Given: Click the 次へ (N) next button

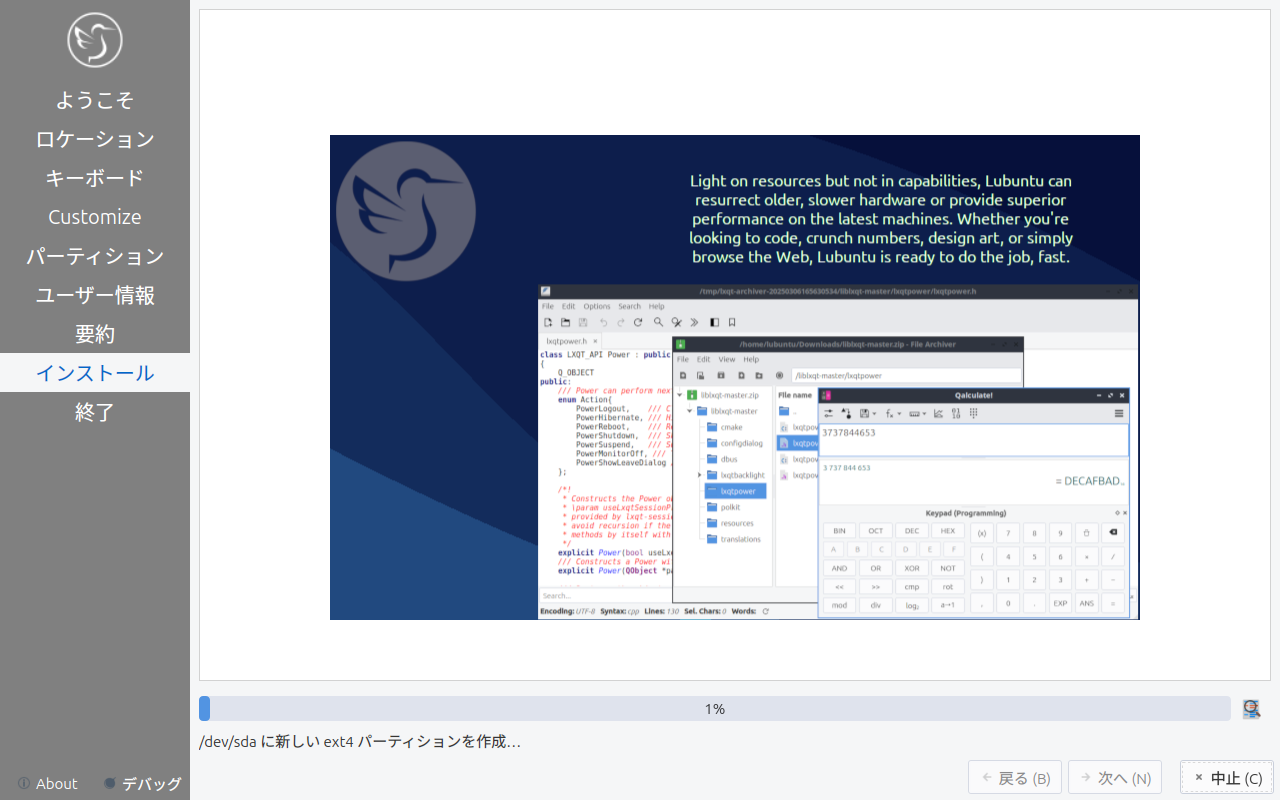Looking at the screenshot, I should click(1115, 778).
